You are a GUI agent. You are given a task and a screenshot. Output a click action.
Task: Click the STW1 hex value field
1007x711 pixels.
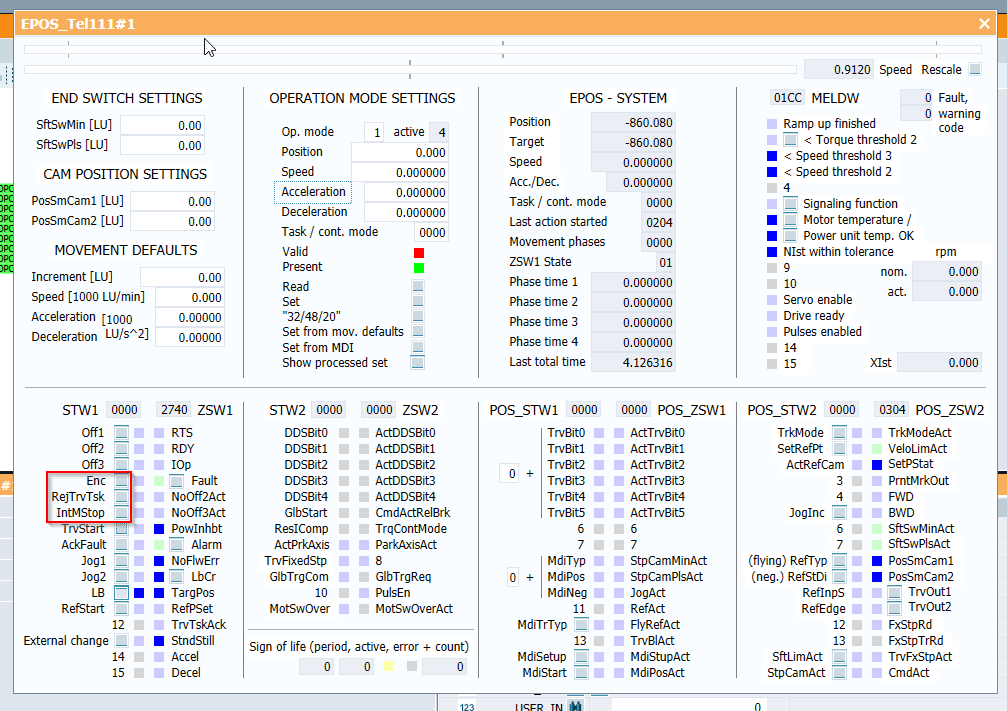point(124,410)
